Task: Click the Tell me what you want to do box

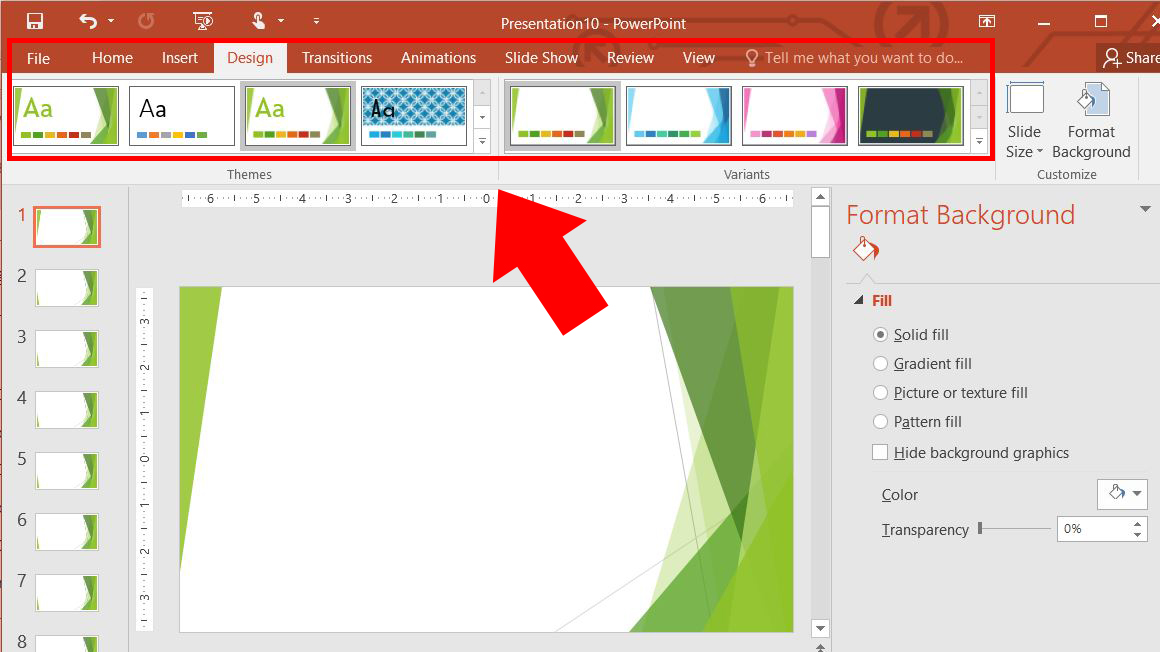Action: click(854, 58)
